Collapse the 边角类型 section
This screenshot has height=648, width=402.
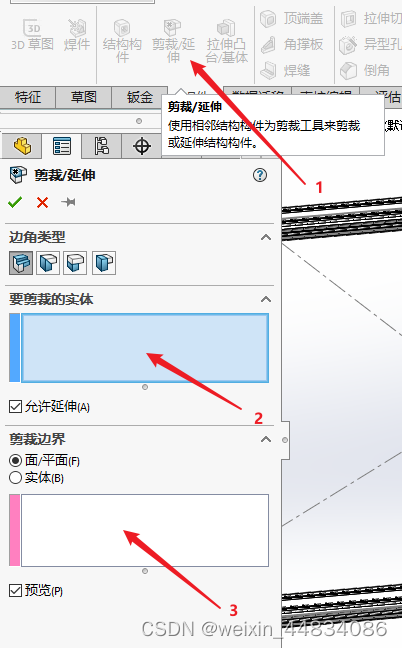tap(266, 237)
